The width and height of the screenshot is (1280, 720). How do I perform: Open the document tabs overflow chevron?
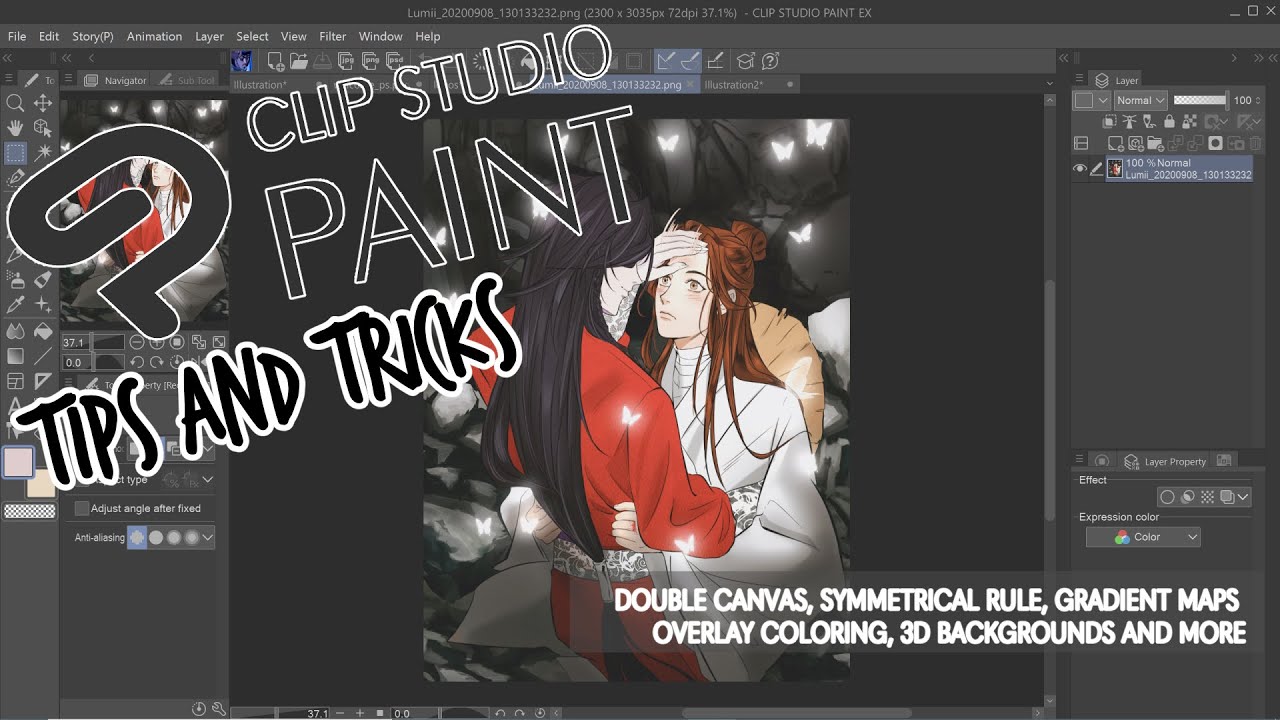1049,85
